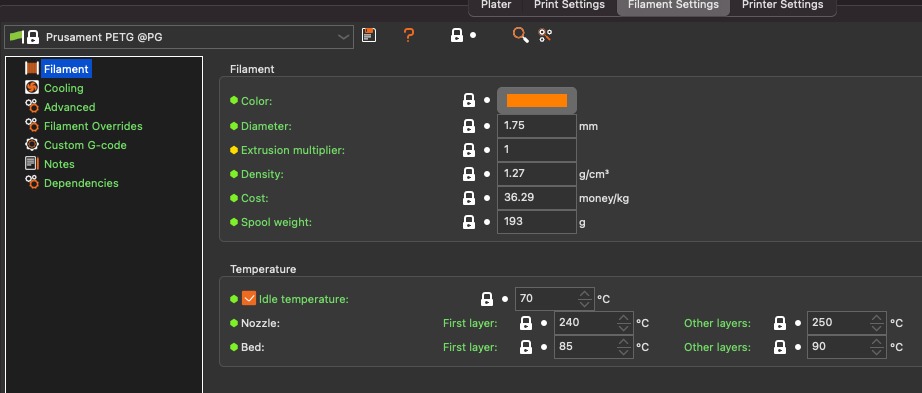Open the Cooling page in sidebar
Screen dimensions: 922x393
tap(64, 88)
